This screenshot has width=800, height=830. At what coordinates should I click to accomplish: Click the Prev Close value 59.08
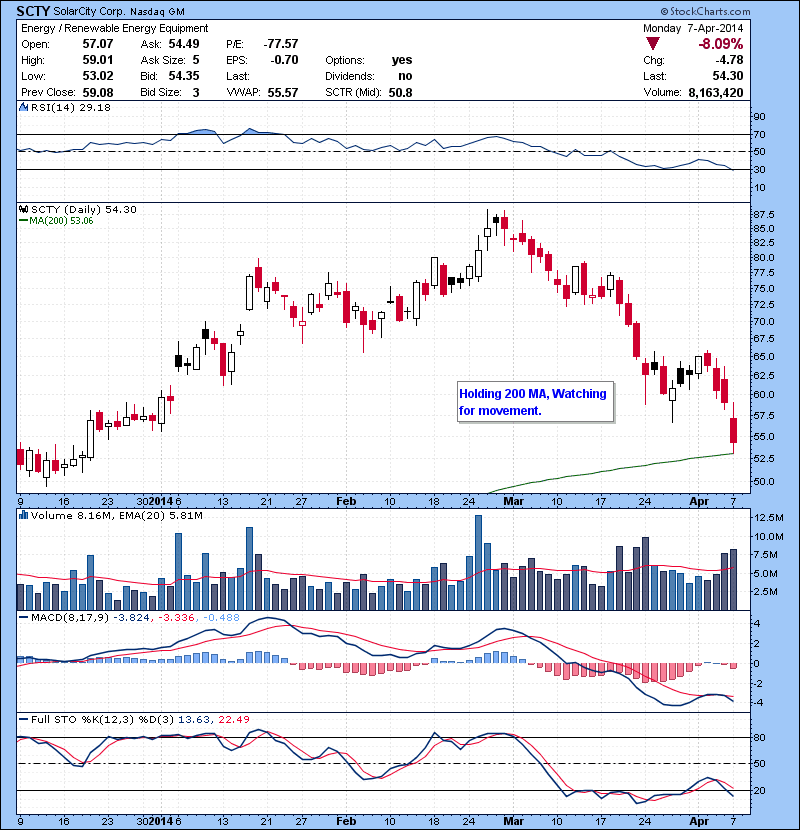coord(98,93)
